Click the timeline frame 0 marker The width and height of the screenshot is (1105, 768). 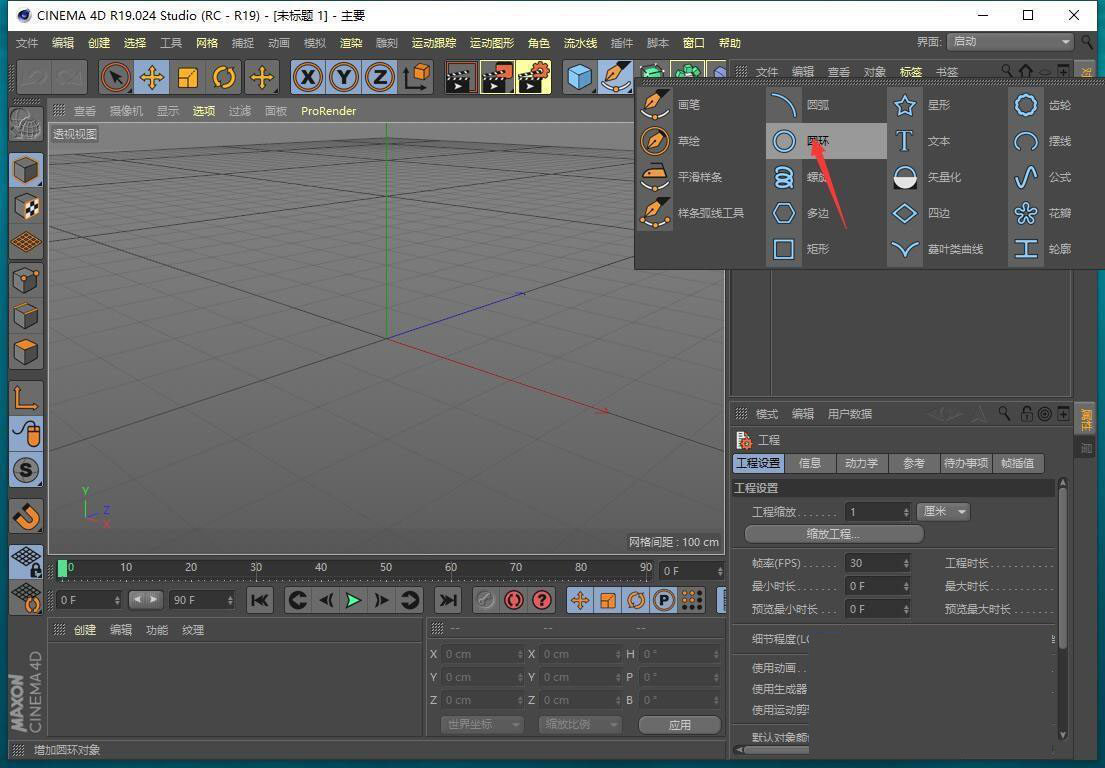tap(63, 568)
